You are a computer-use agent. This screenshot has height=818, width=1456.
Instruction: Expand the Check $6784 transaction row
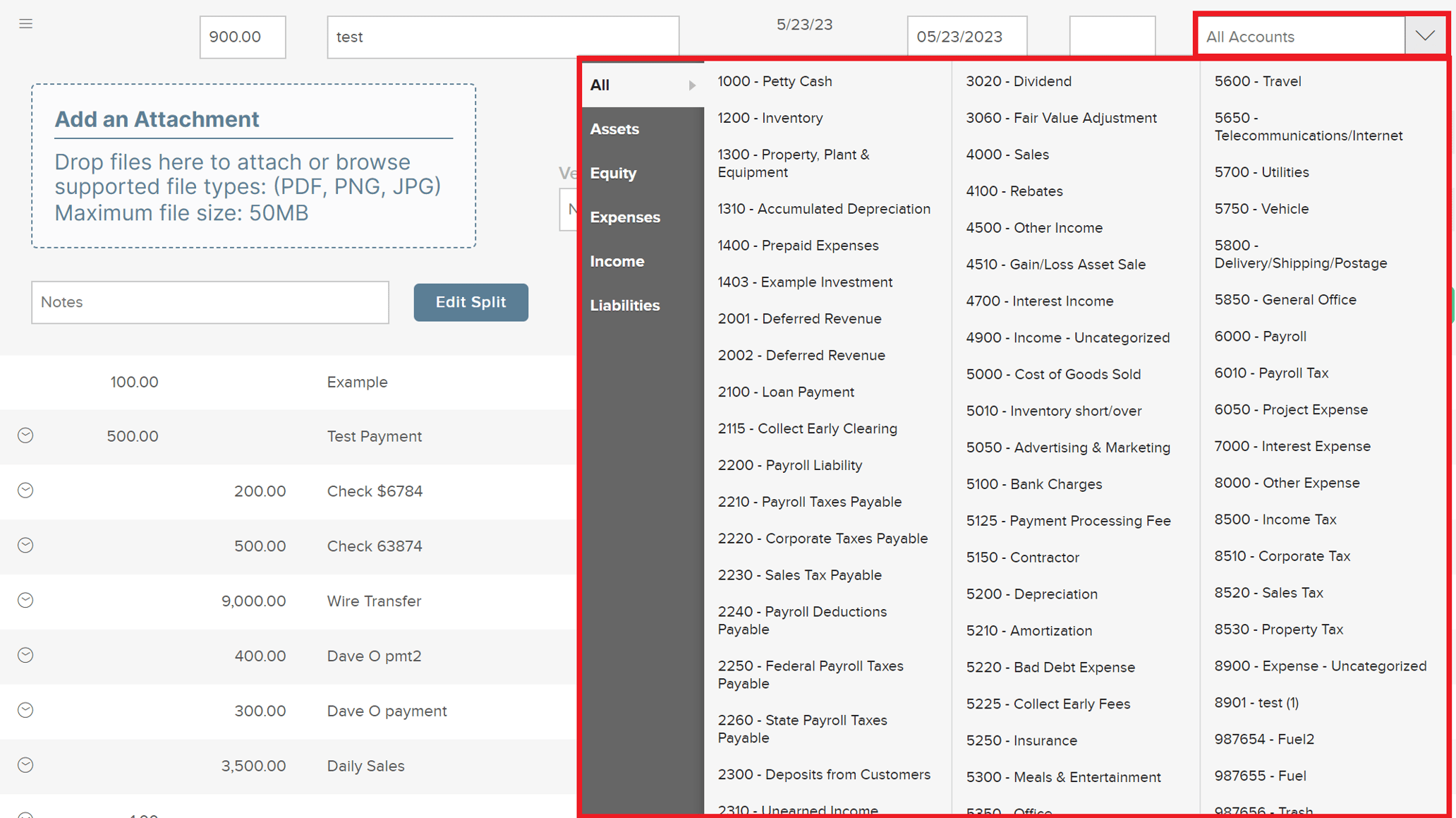pos(25,491)
